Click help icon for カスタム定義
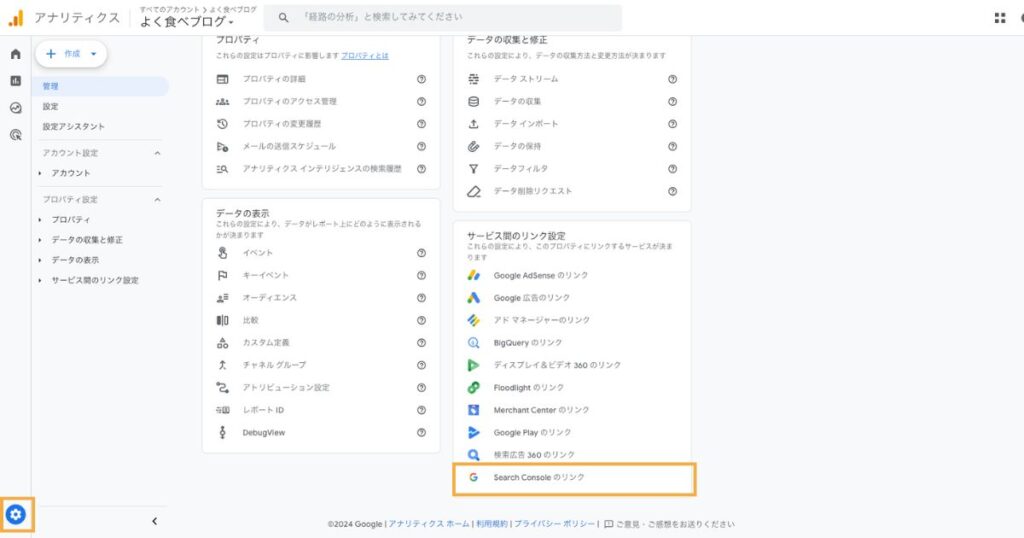This screenshot has height=538, width=1024. (x=421, y=343)
